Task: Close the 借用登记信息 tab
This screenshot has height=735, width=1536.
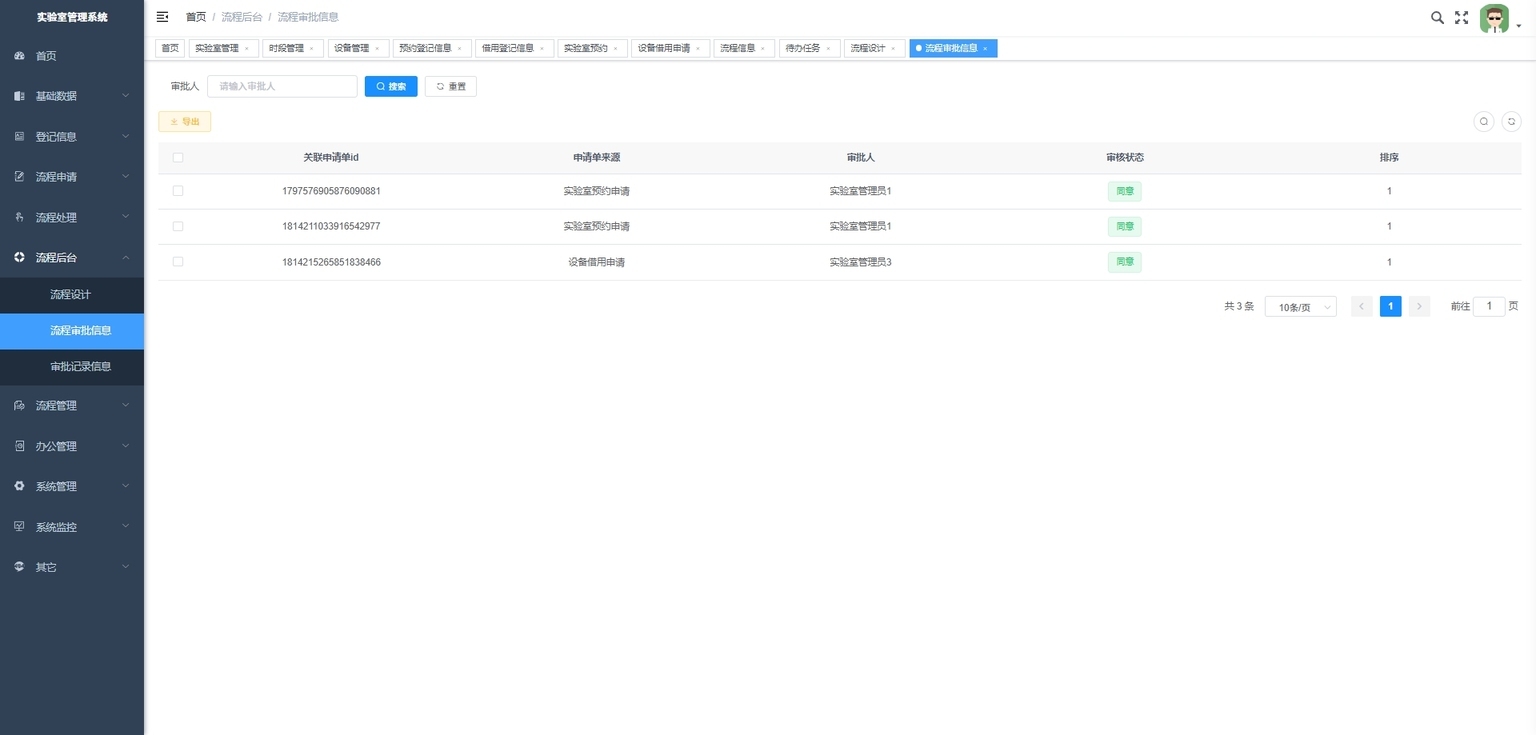Action: [x=542, y=49]
